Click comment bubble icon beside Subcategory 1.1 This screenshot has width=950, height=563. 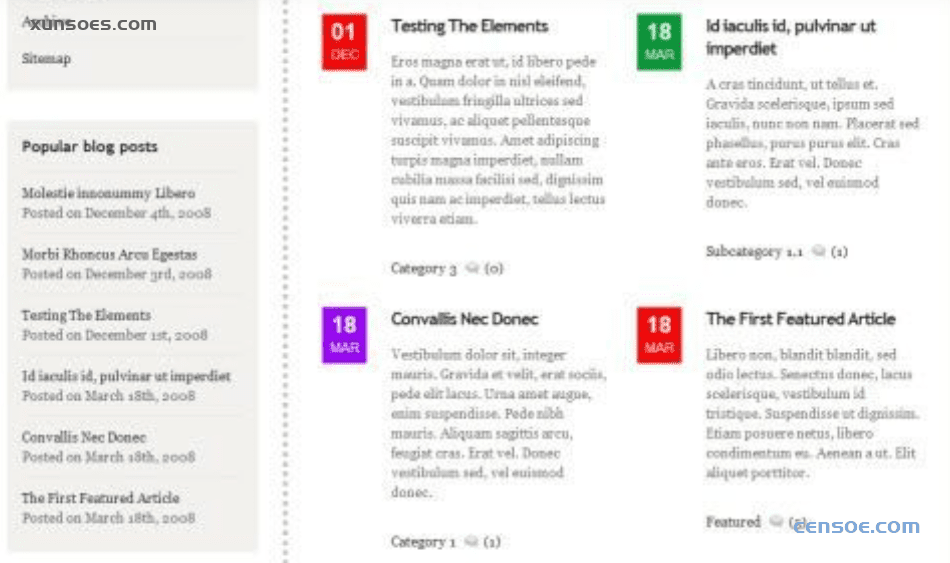818,252
